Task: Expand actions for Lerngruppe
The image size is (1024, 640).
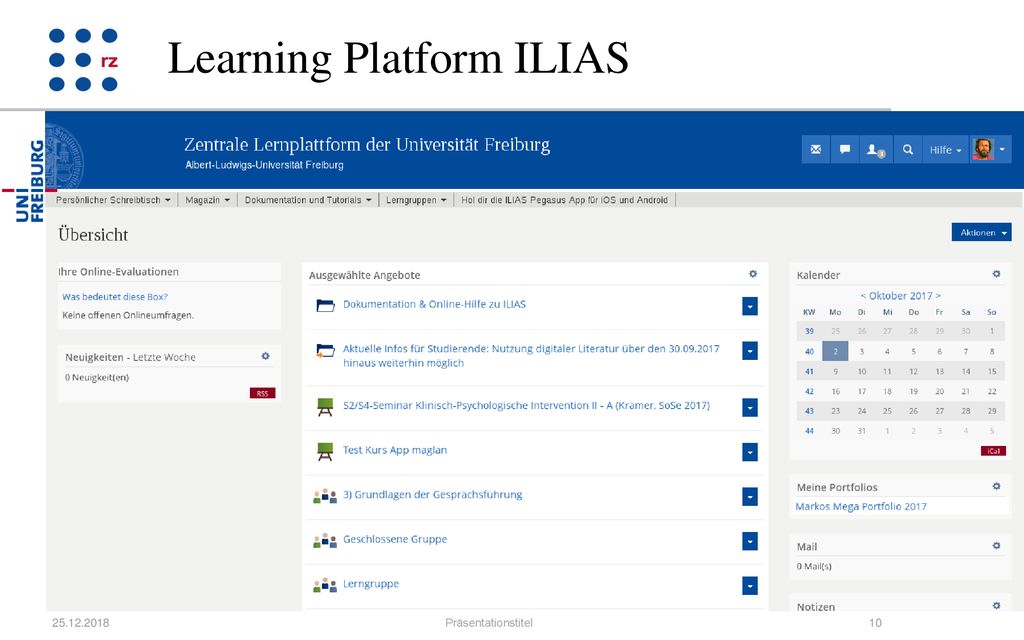Action: (750, 586)
